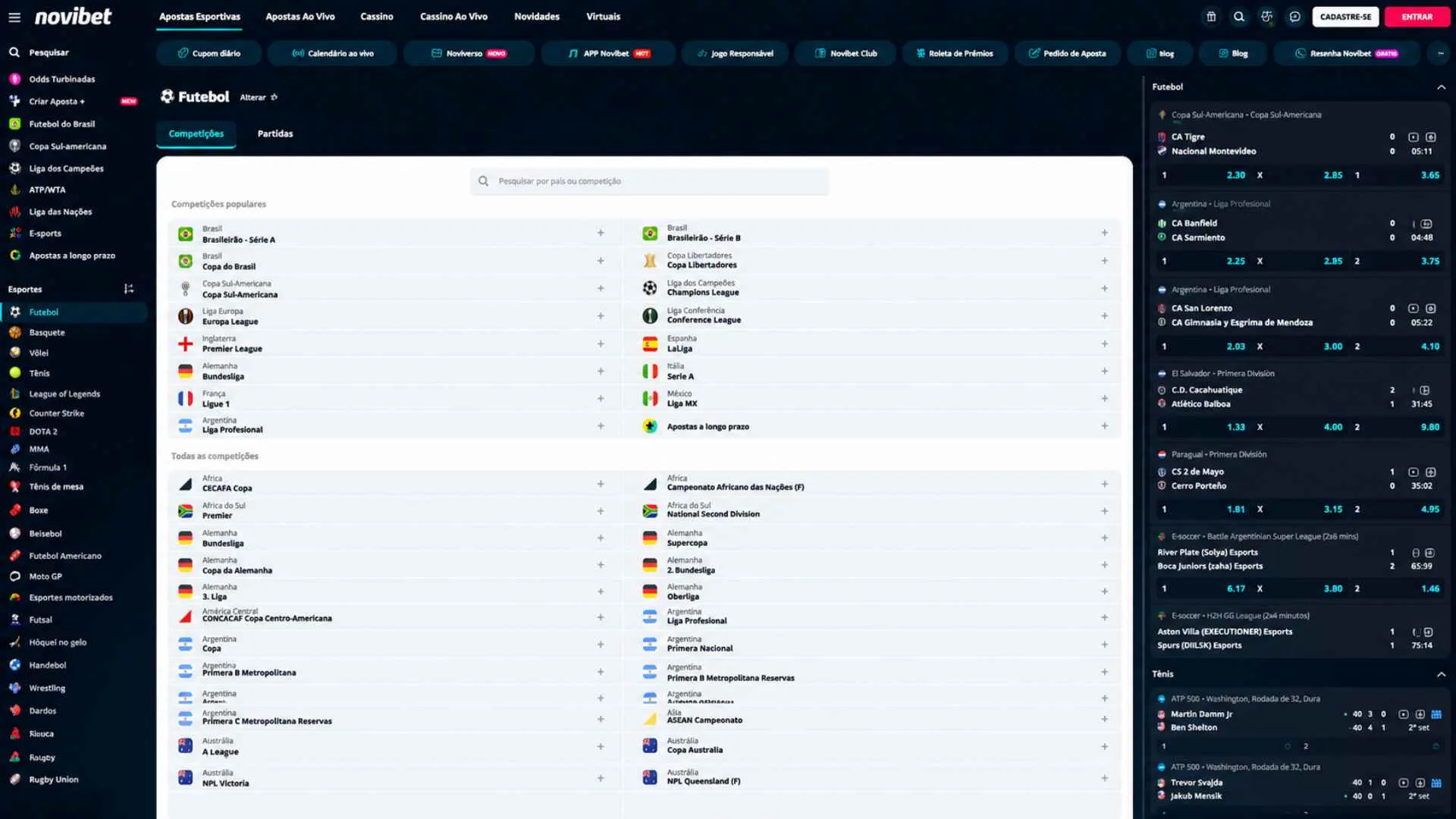Open the gift promotions icon in the header
The width and height of the screenshot is (1456, 819).
[x=1211, y=17]
